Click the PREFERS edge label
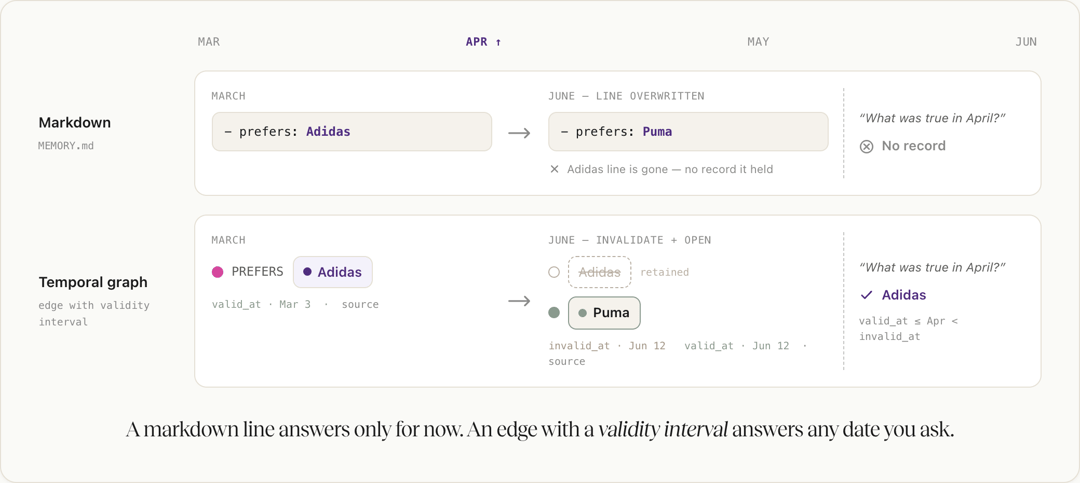1080x483 pixels. tap(258, 272)
